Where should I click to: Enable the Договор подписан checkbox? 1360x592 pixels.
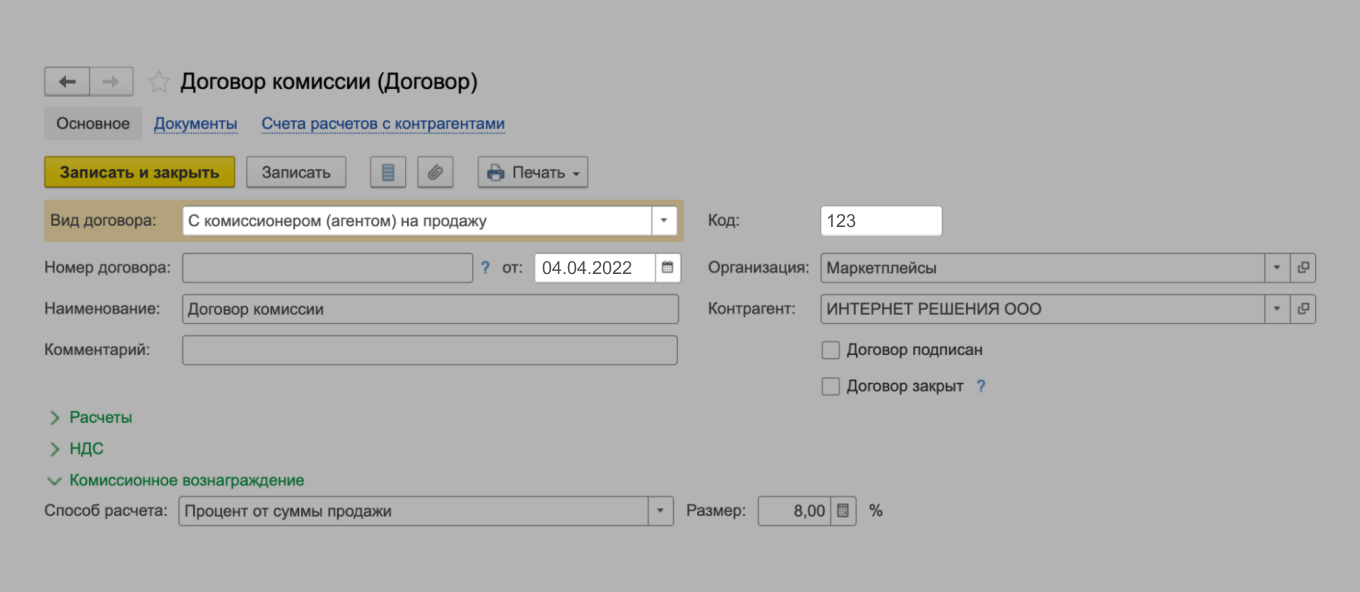click(x=830, y=350)
